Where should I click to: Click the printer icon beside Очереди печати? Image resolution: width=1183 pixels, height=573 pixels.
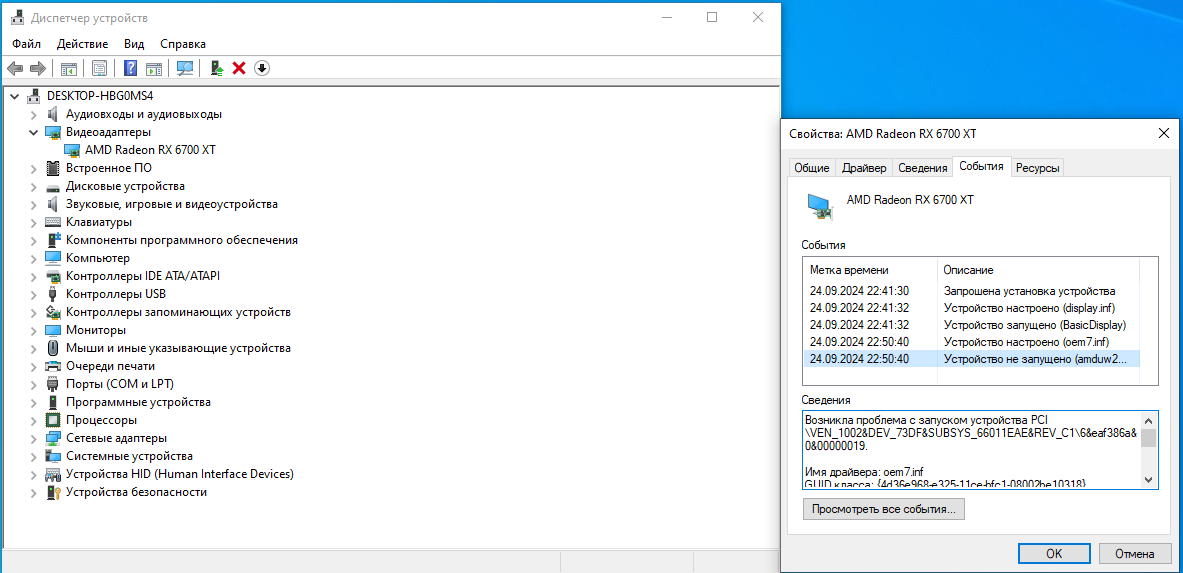[x=53, y=366]
